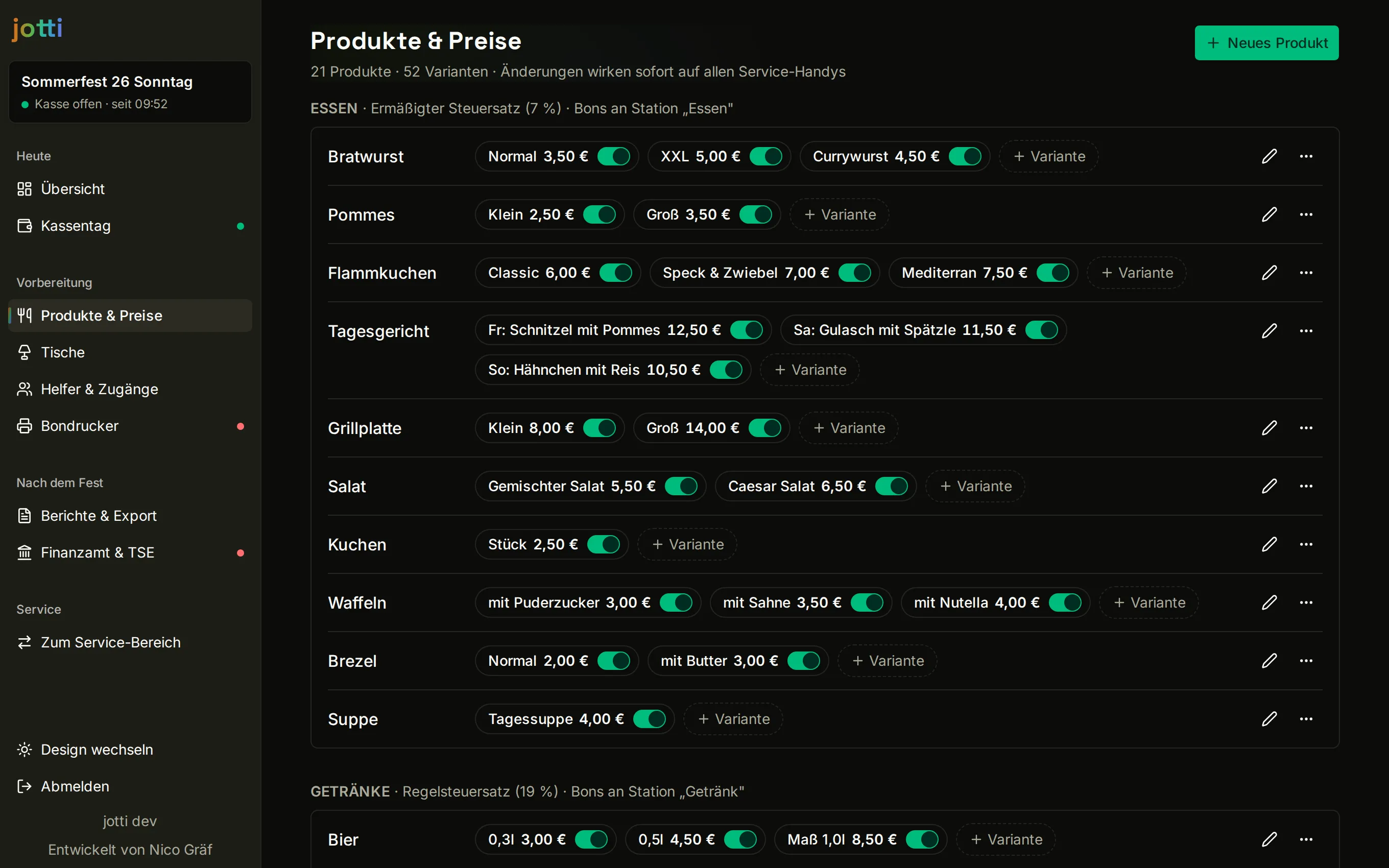Toggle Waffeln mit Nutella variant
The width and height of the screenshot is (1389, 868).
[1065, 602]
